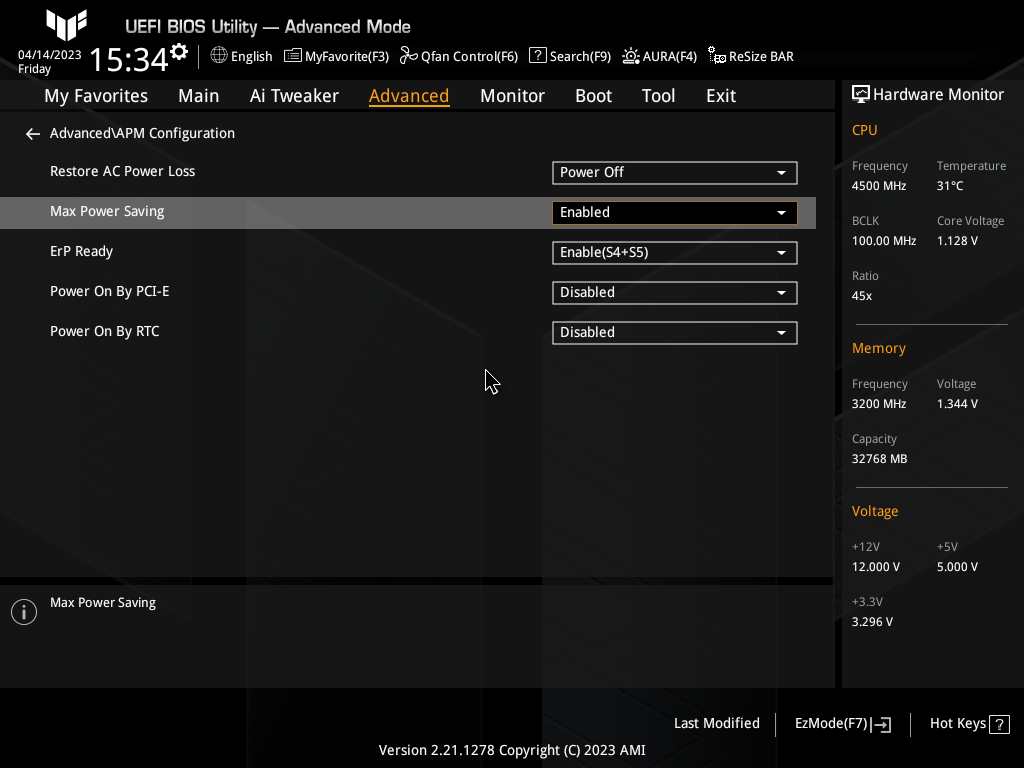Click the Version 2.21.1278 copyright text

[x=512, y=750]
